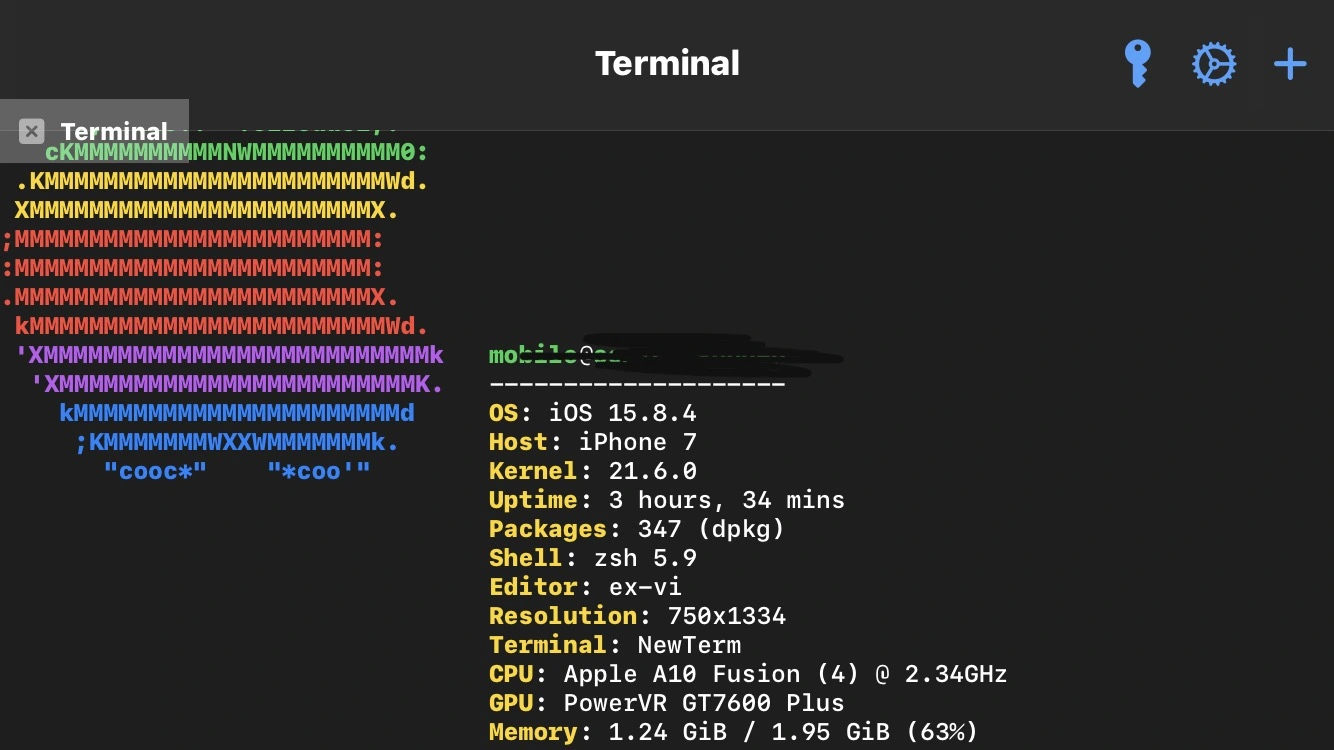This screenshot has width=1334, height=750.
Task: Select the Terminal tab
Action: (x=94, y=131)
